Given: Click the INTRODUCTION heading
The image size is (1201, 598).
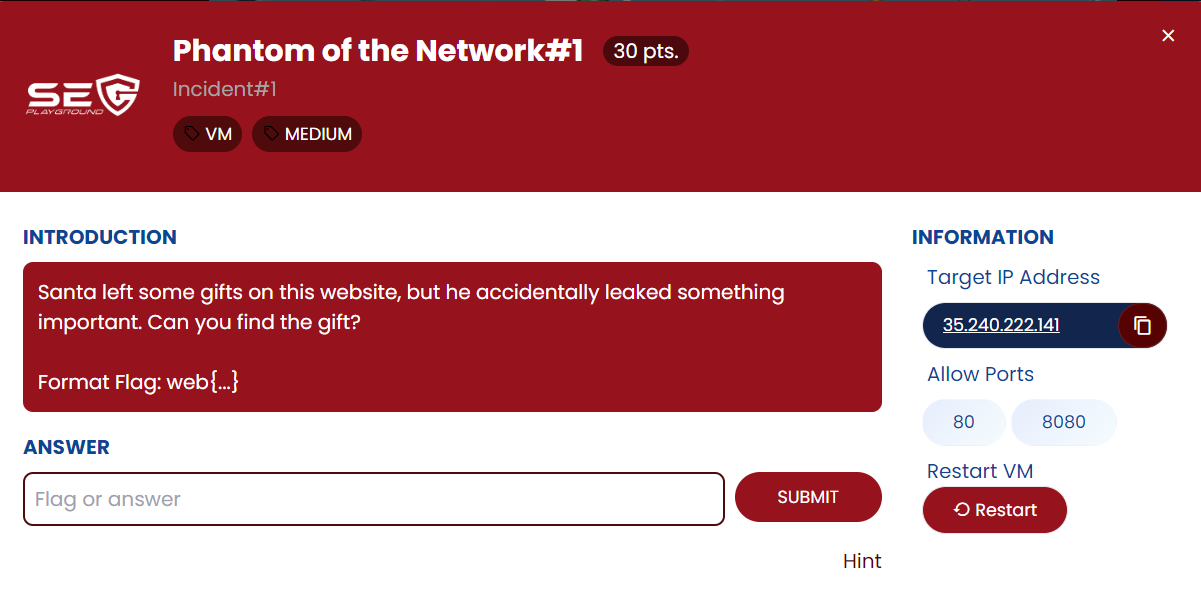Looking at the screenshot, I should [100, 237].
